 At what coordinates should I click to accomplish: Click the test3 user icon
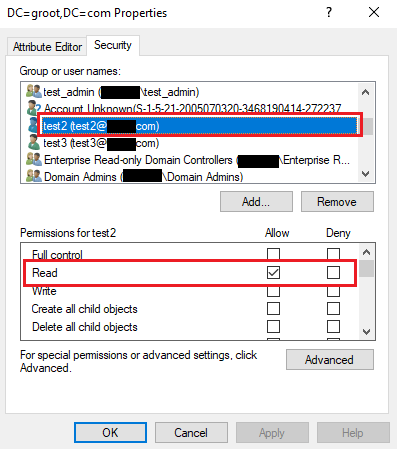[34, 143]
